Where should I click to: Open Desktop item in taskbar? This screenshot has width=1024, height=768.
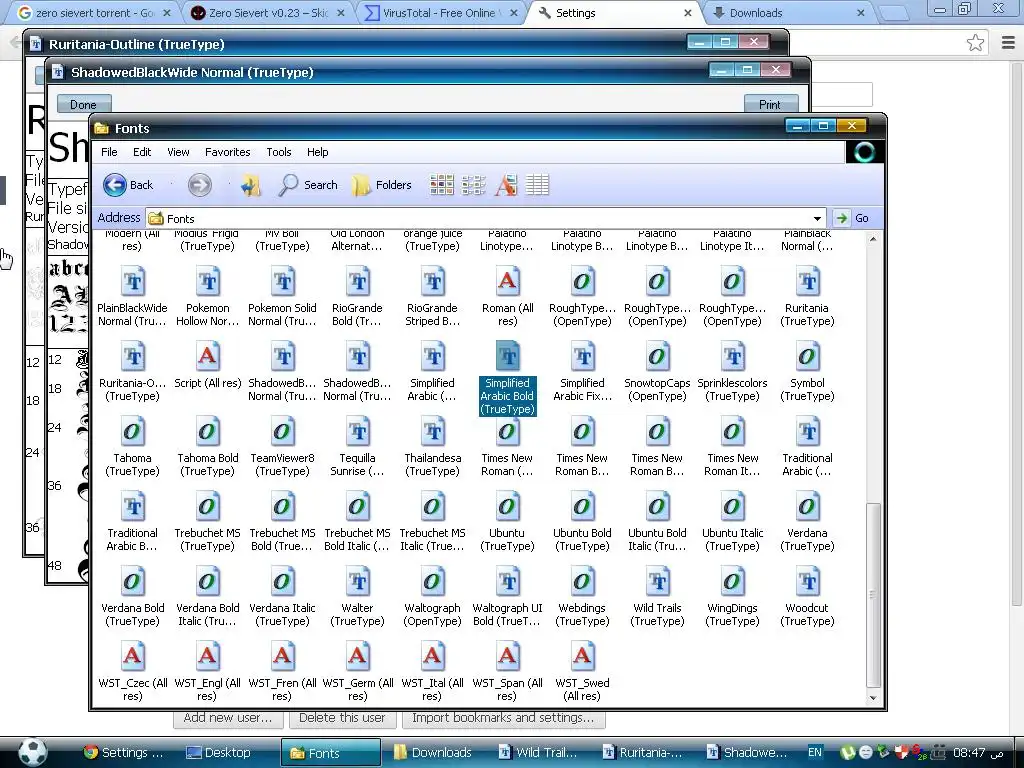click(x=219, y=752)
